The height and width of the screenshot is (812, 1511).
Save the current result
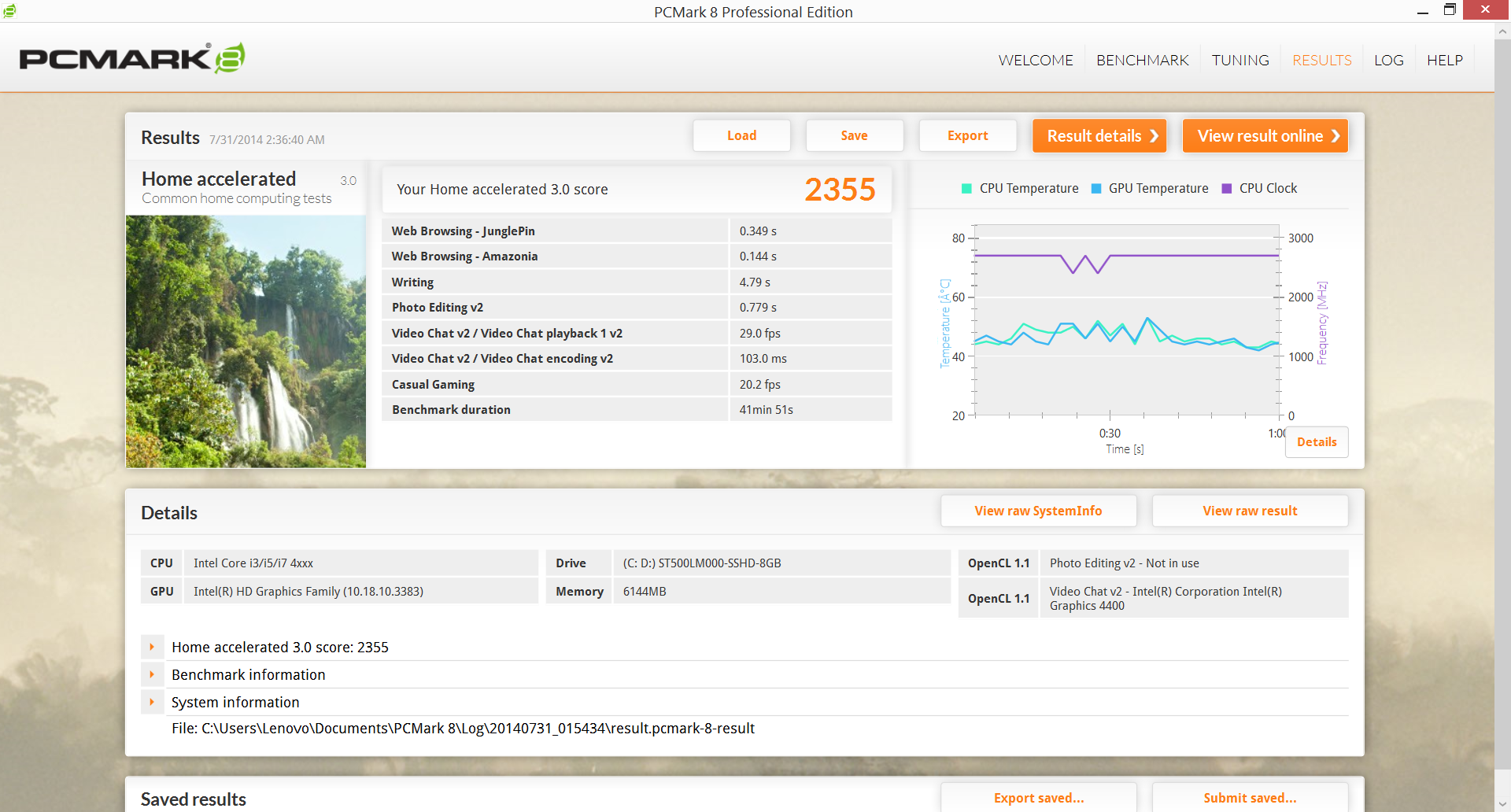coord(854,135)
